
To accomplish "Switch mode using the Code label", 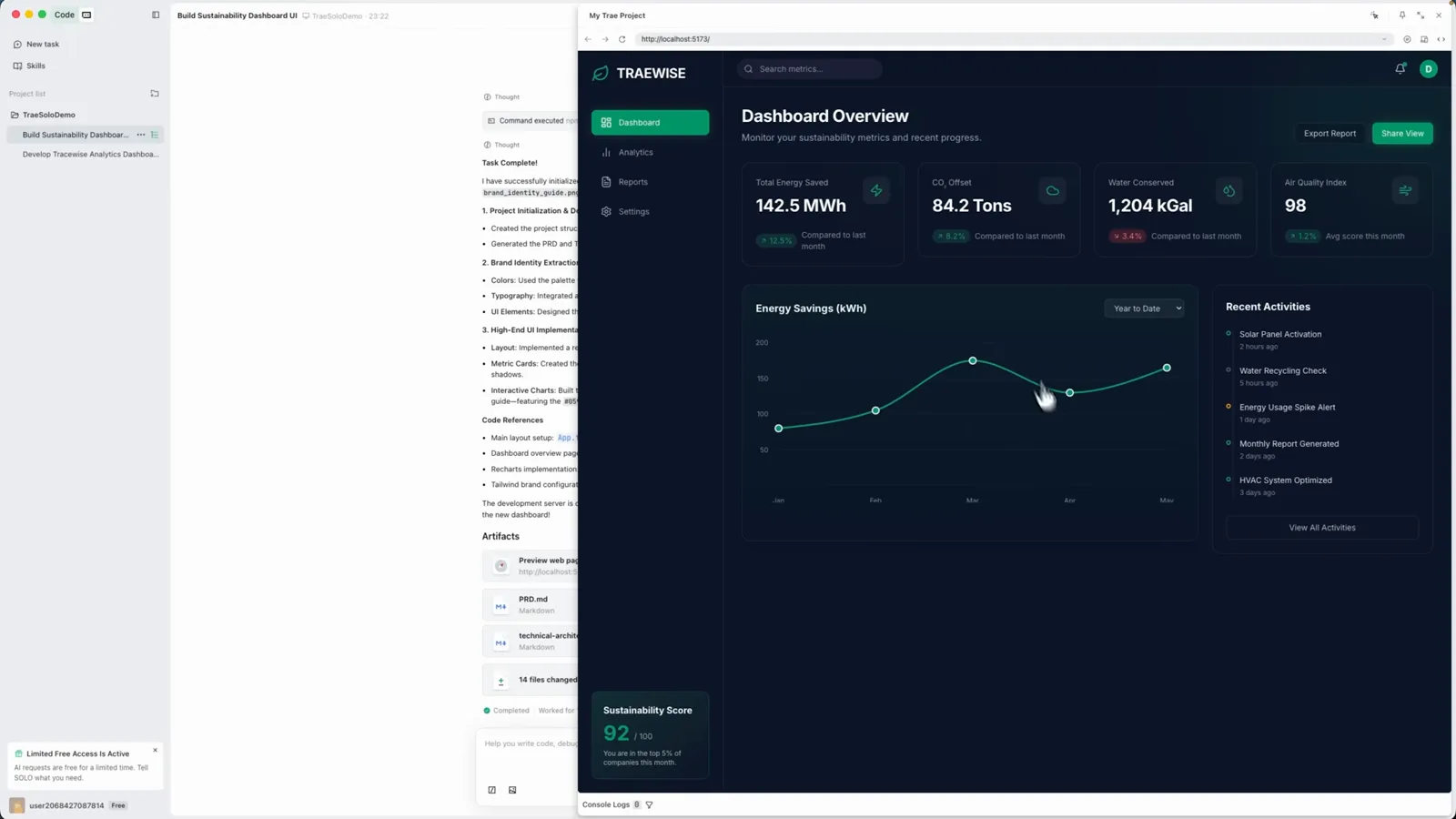I will tap(65, 15).
